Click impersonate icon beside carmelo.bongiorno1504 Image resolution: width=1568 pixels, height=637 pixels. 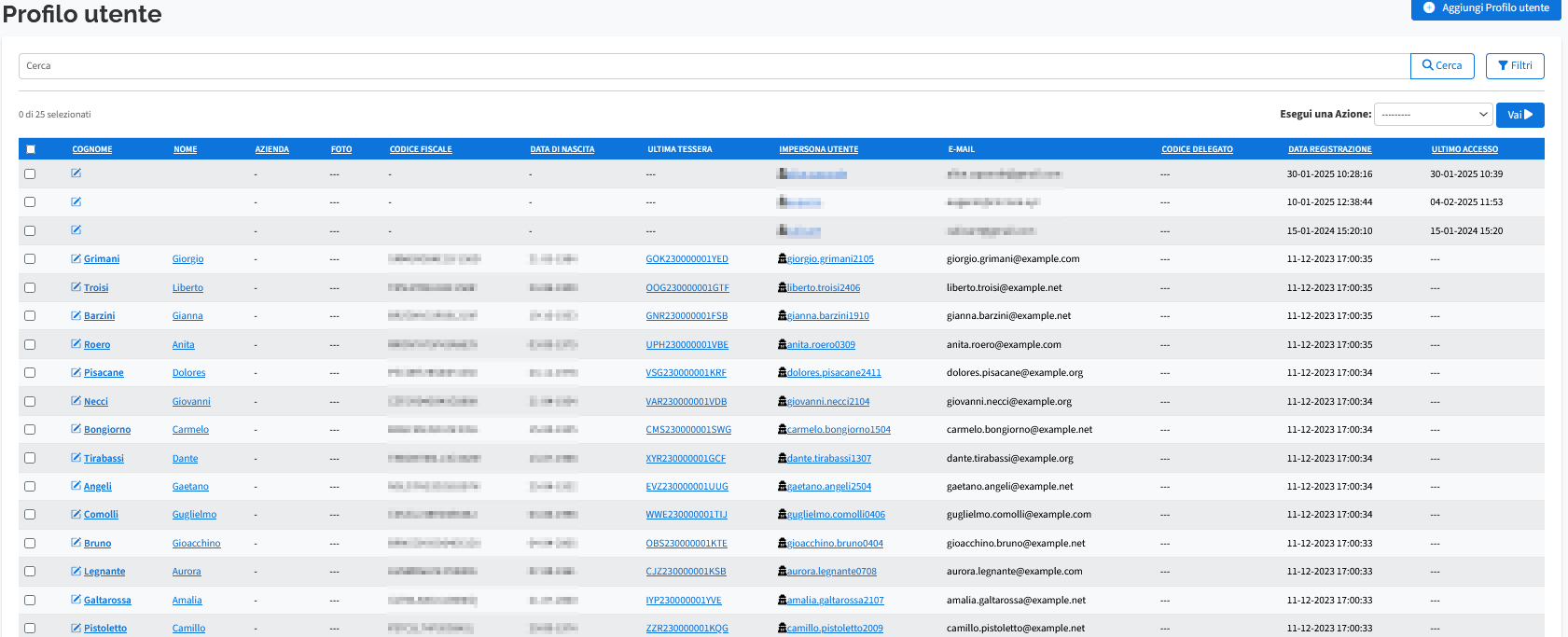[x=783, y=429]
